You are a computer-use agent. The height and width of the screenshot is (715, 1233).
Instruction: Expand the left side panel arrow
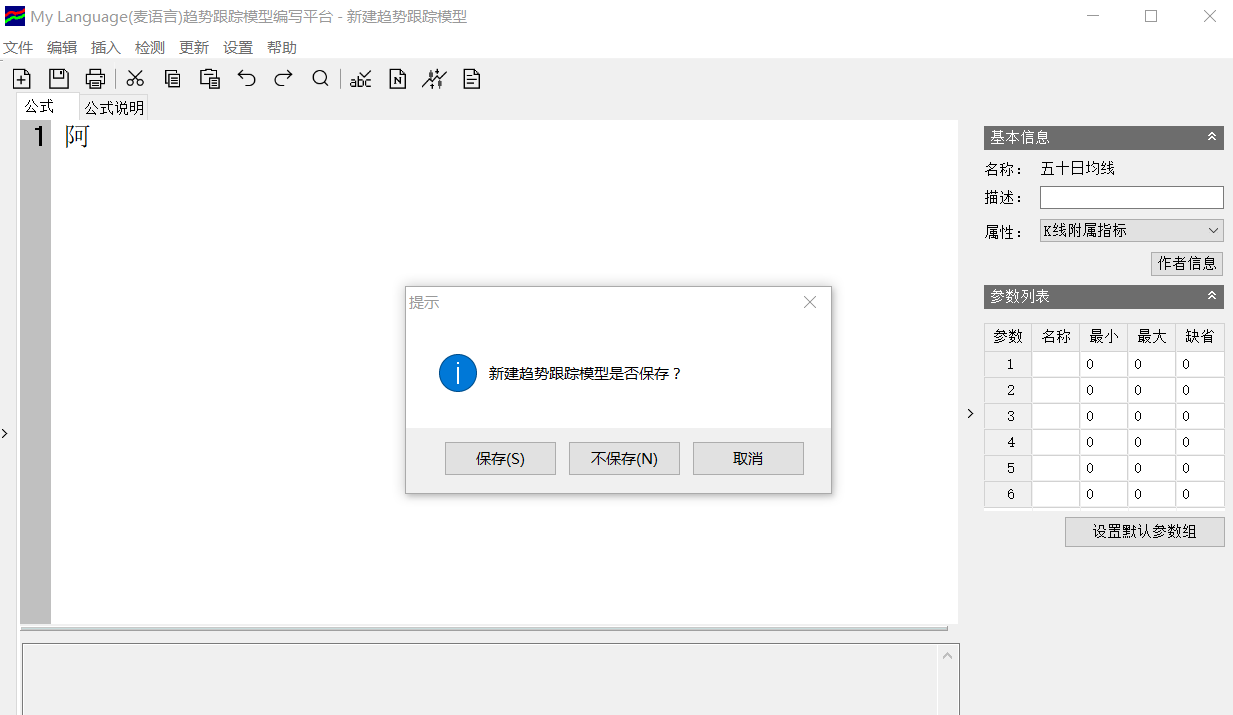point(5,433)
